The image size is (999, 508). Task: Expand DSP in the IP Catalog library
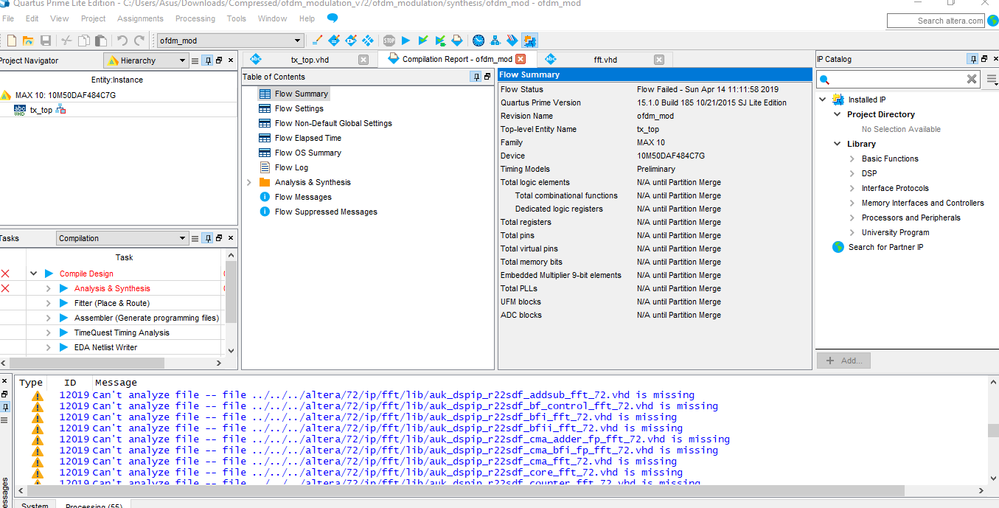(851, 173)
